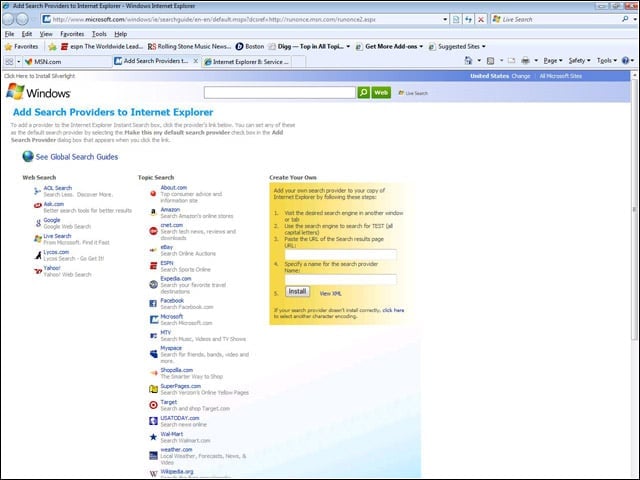Click the cnet.com red icon
The width and height of the screenshot is (640, 480).
(x=153, y=231)
